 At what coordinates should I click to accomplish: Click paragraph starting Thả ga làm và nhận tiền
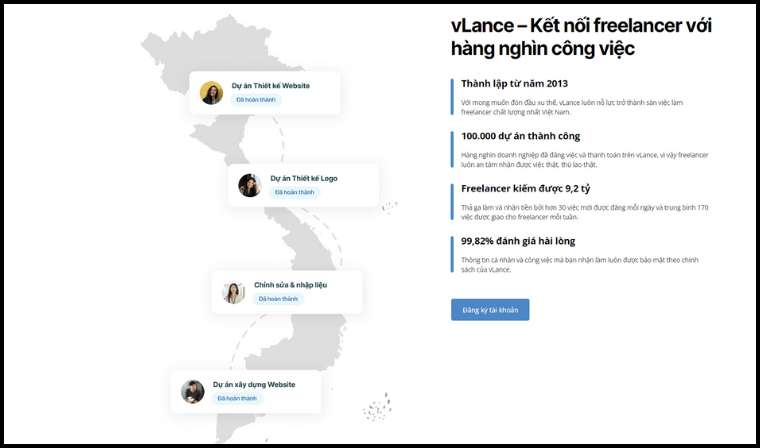585,212
